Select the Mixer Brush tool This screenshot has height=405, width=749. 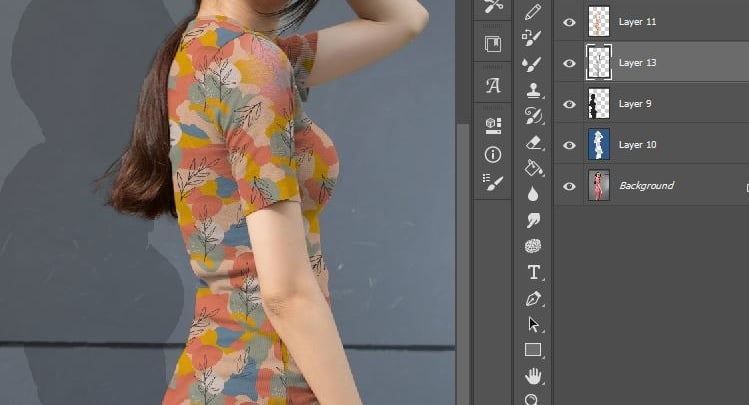coord(532,64)
